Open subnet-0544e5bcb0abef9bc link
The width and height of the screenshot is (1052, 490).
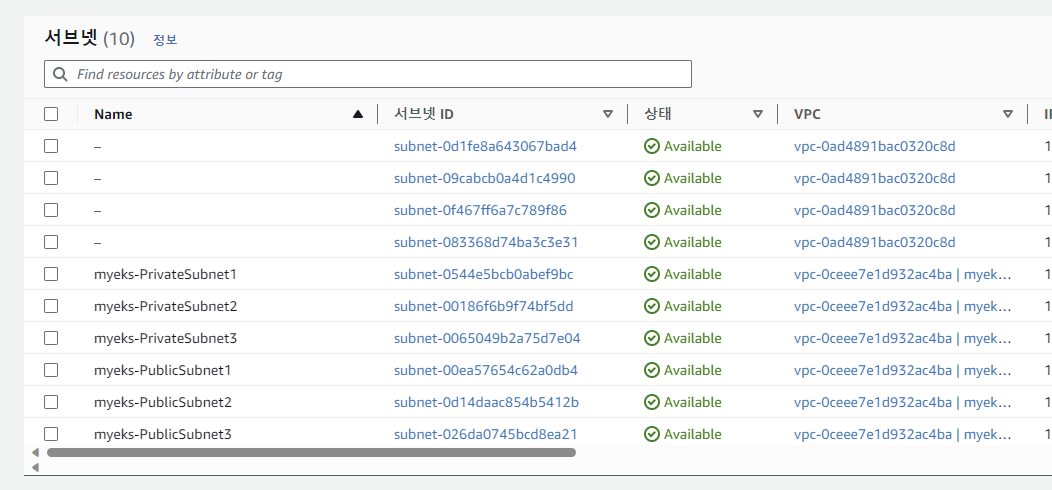484,274
